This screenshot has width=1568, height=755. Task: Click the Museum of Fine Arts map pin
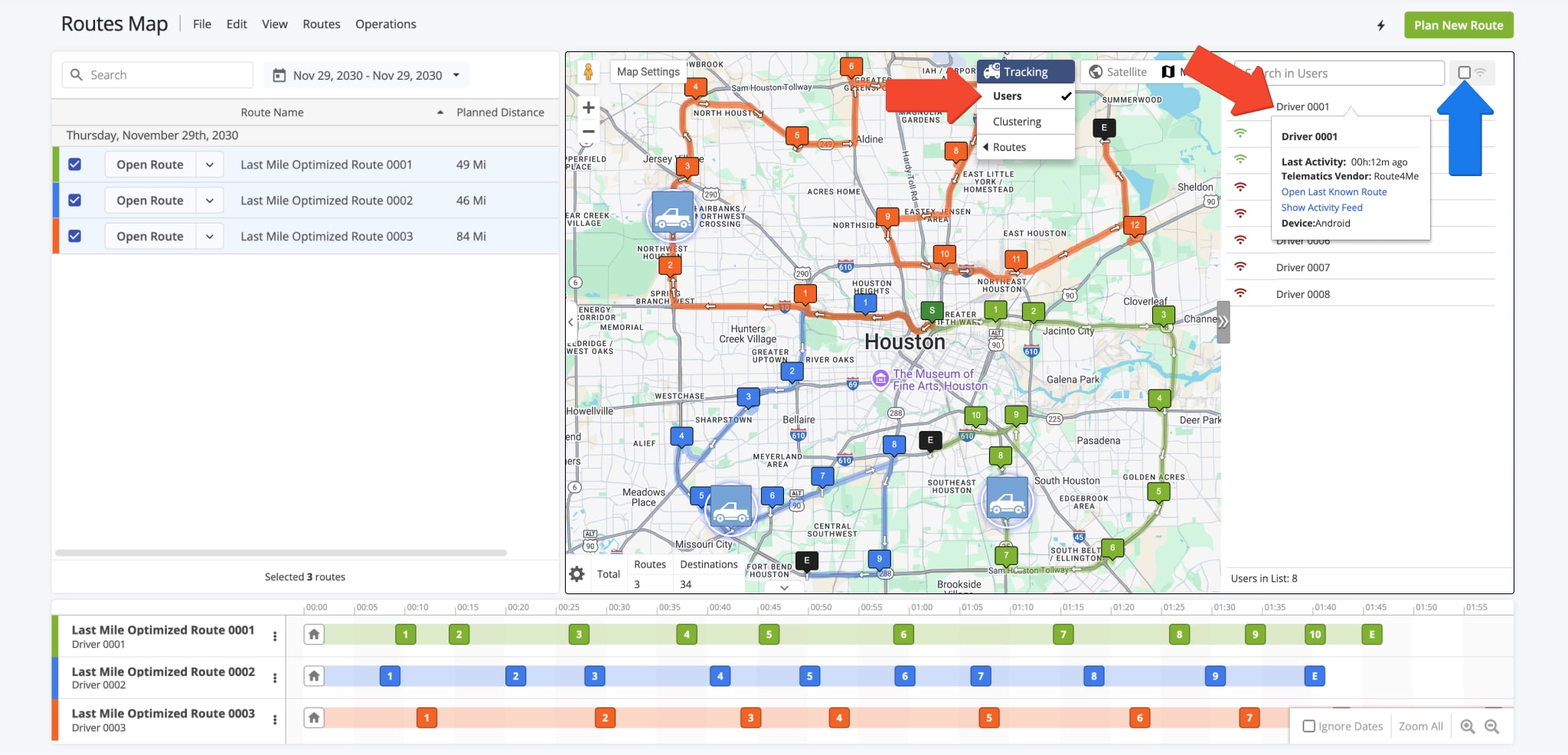(880, 377)
